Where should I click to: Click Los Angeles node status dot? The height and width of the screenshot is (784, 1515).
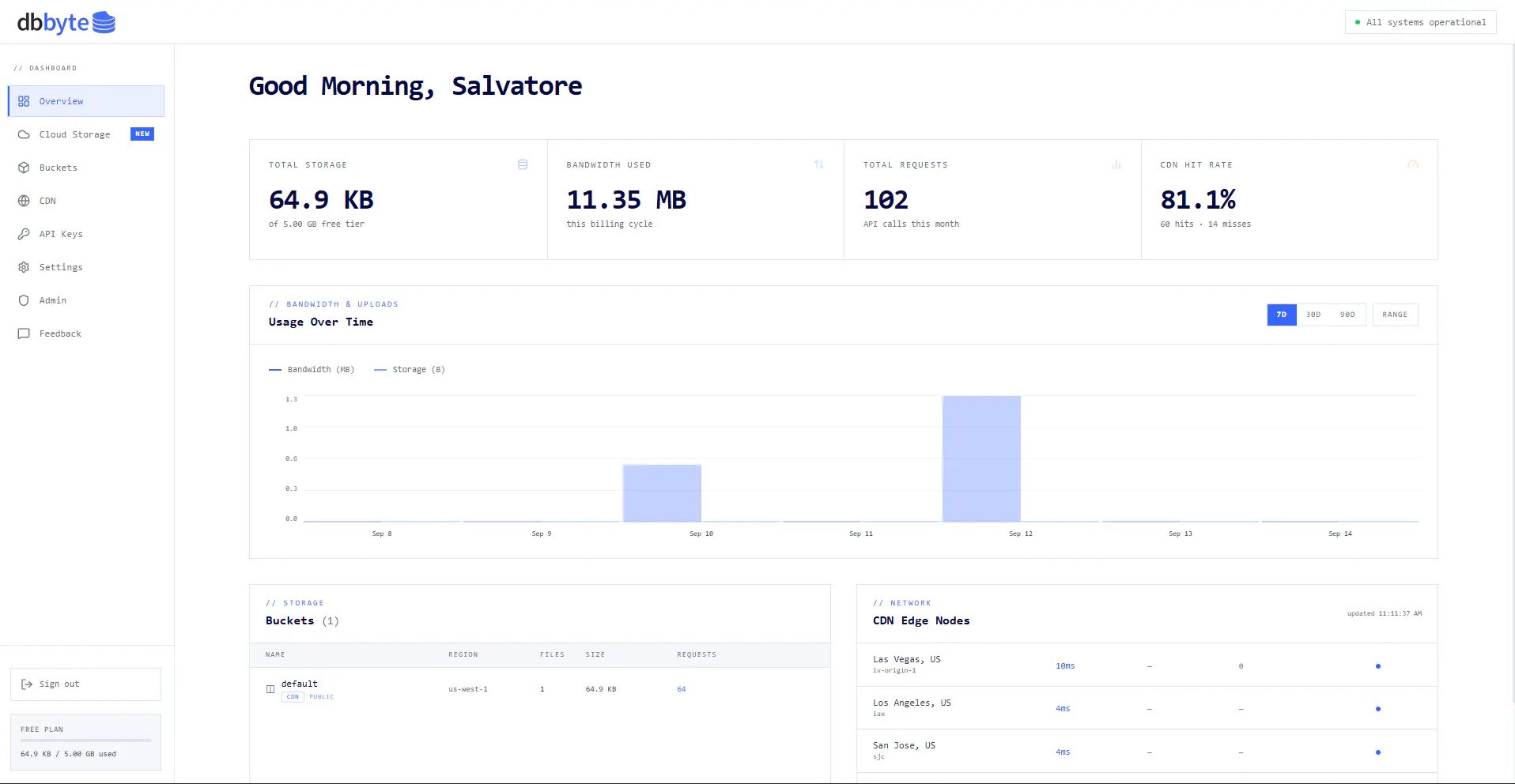point(1378,709)
